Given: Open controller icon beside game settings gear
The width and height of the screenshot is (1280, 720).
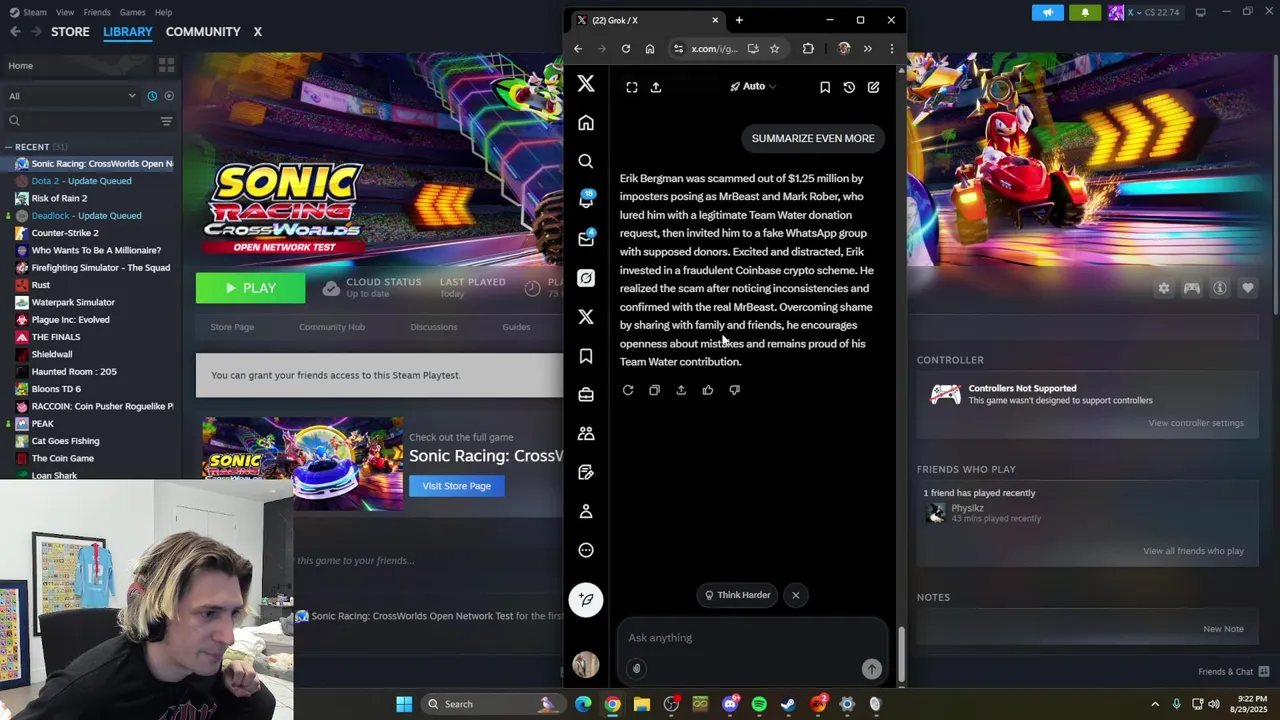Looking at the screenshot, I should (x=1192, y=288).
